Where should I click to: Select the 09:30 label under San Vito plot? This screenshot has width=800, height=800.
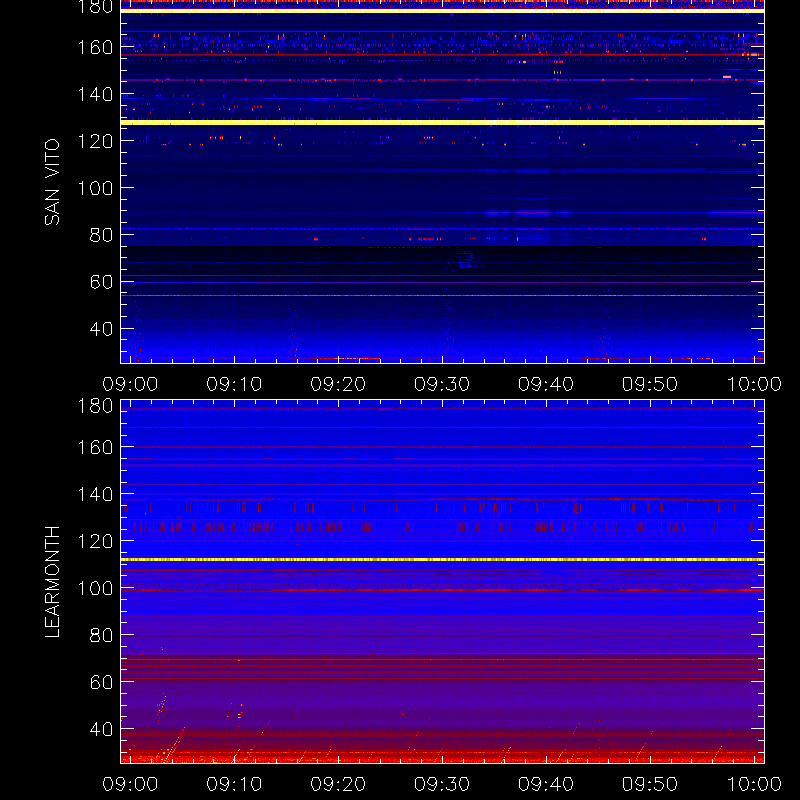coord(442,384)
